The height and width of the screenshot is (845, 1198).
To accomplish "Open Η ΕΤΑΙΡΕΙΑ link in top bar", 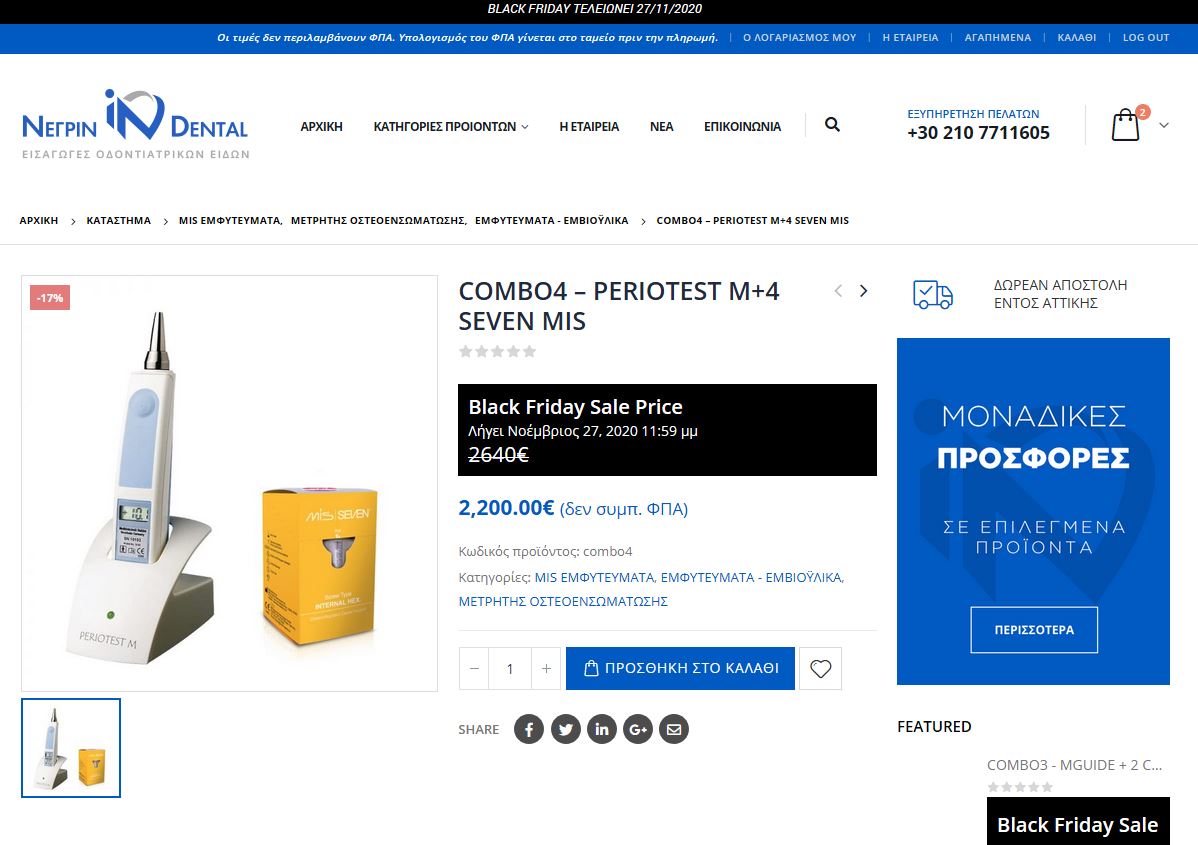I will [x=910, y=37].
